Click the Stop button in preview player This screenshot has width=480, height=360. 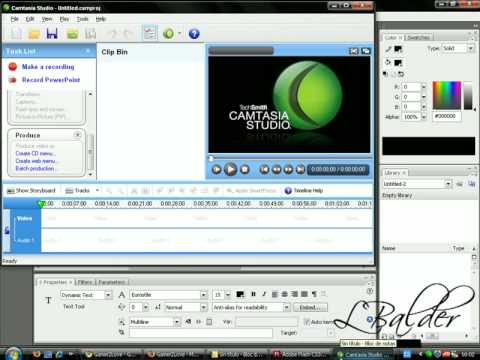pos(245,169)
